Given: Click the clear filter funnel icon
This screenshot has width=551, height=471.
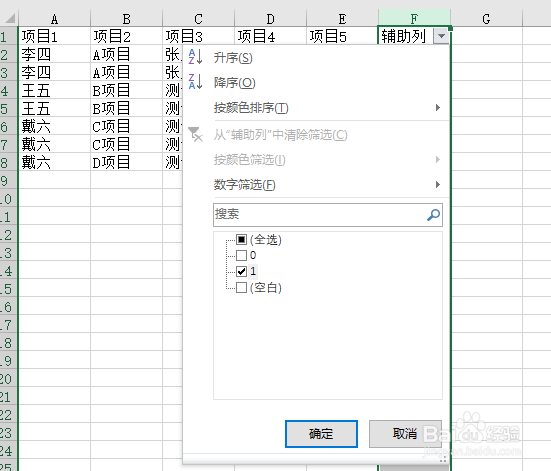Looking at the screenshot, I should pos(195,134).
